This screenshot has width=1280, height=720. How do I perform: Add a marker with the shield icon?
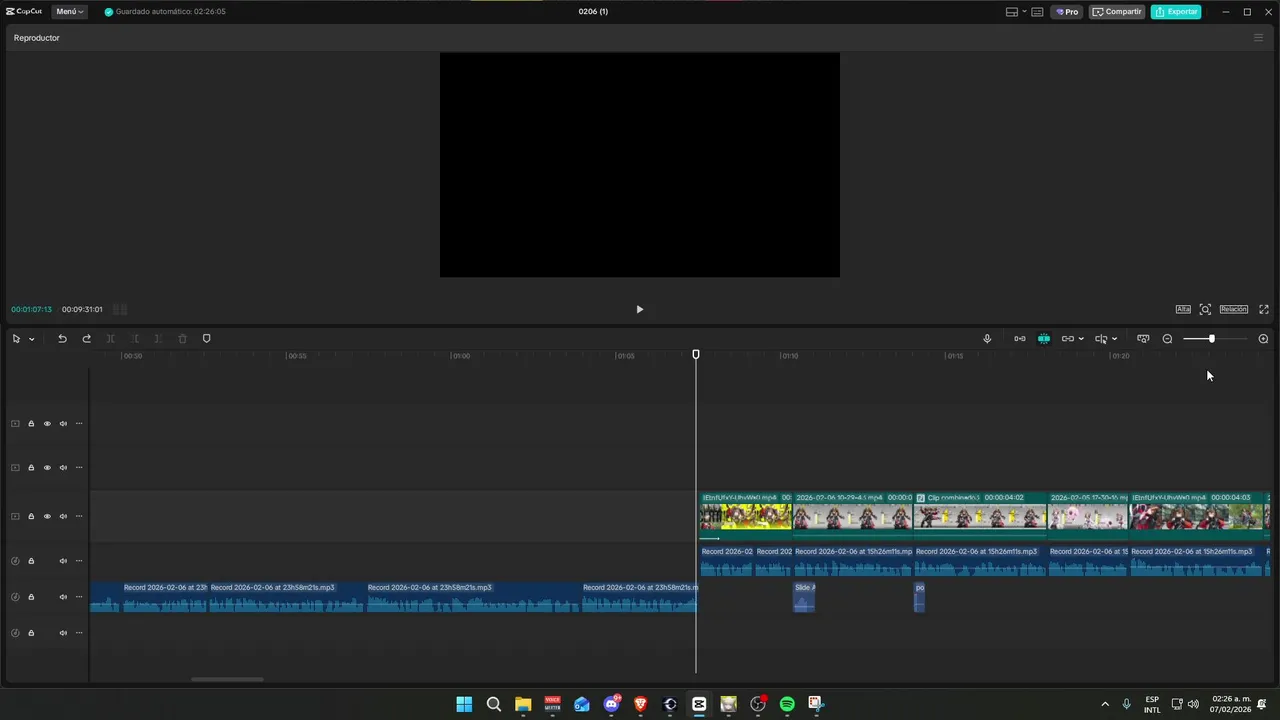(x=207, y=339)
